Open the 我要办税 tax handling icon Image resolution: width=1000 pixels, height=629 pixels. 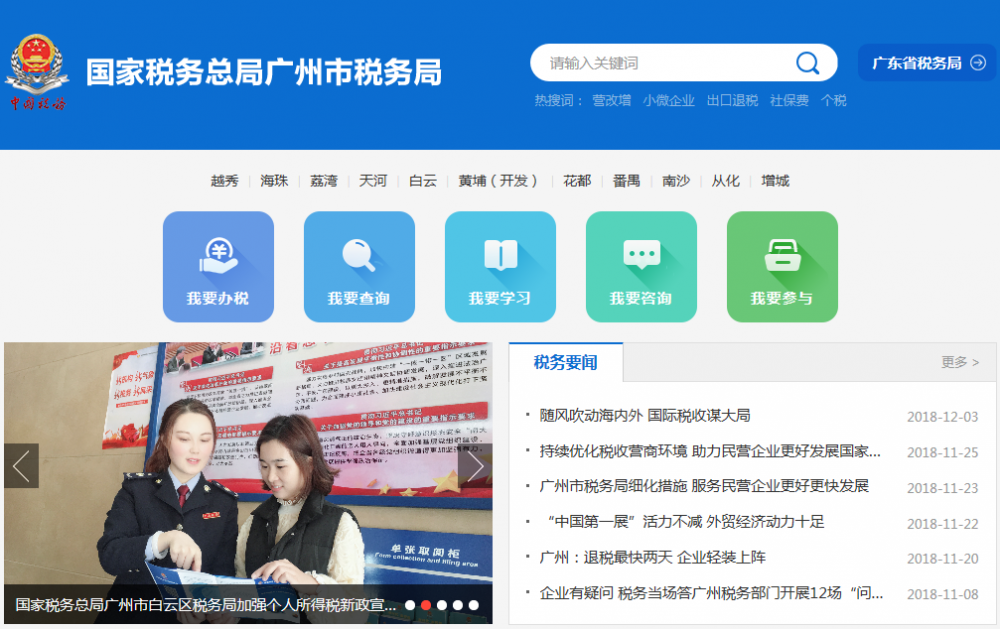[x=218, y=266]
